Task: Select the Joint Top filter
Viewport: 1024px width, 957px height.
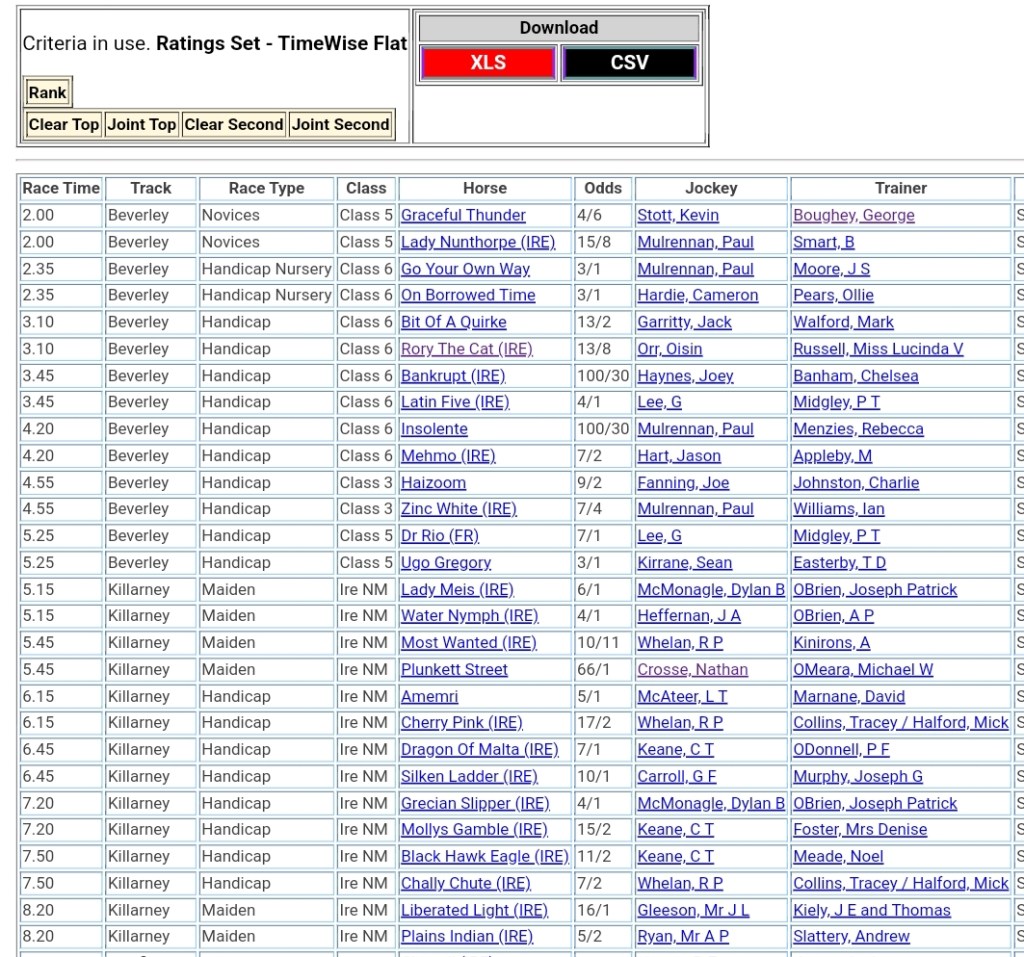Action: (x=141, y=125)
